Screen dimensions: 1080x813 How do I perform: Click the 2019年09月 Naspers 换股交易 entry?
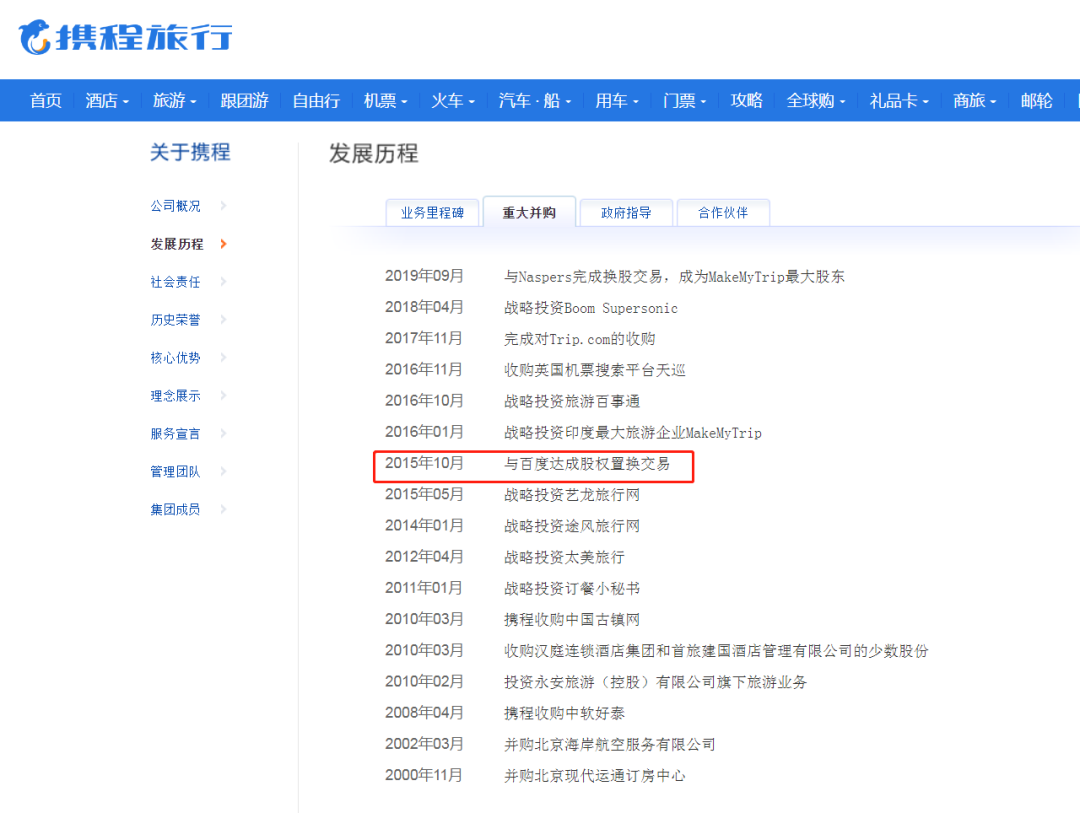click(674, 277)
